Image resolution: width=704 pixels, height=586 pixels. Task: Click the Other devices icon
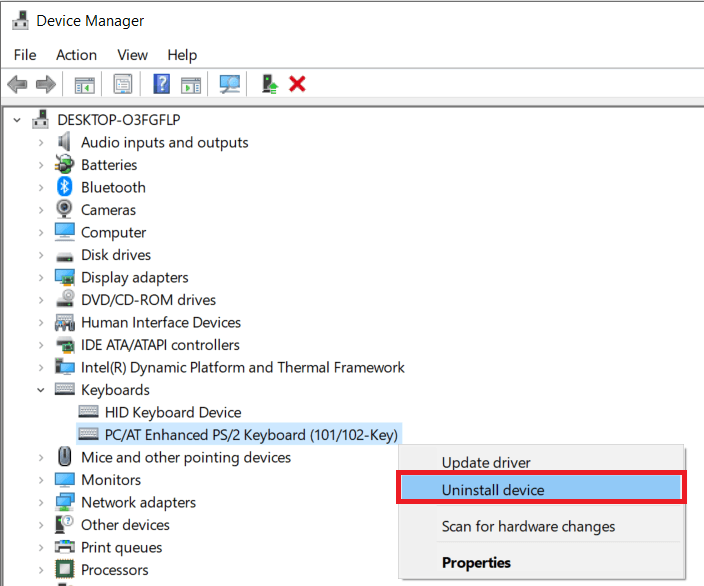(x=64, y=524)
